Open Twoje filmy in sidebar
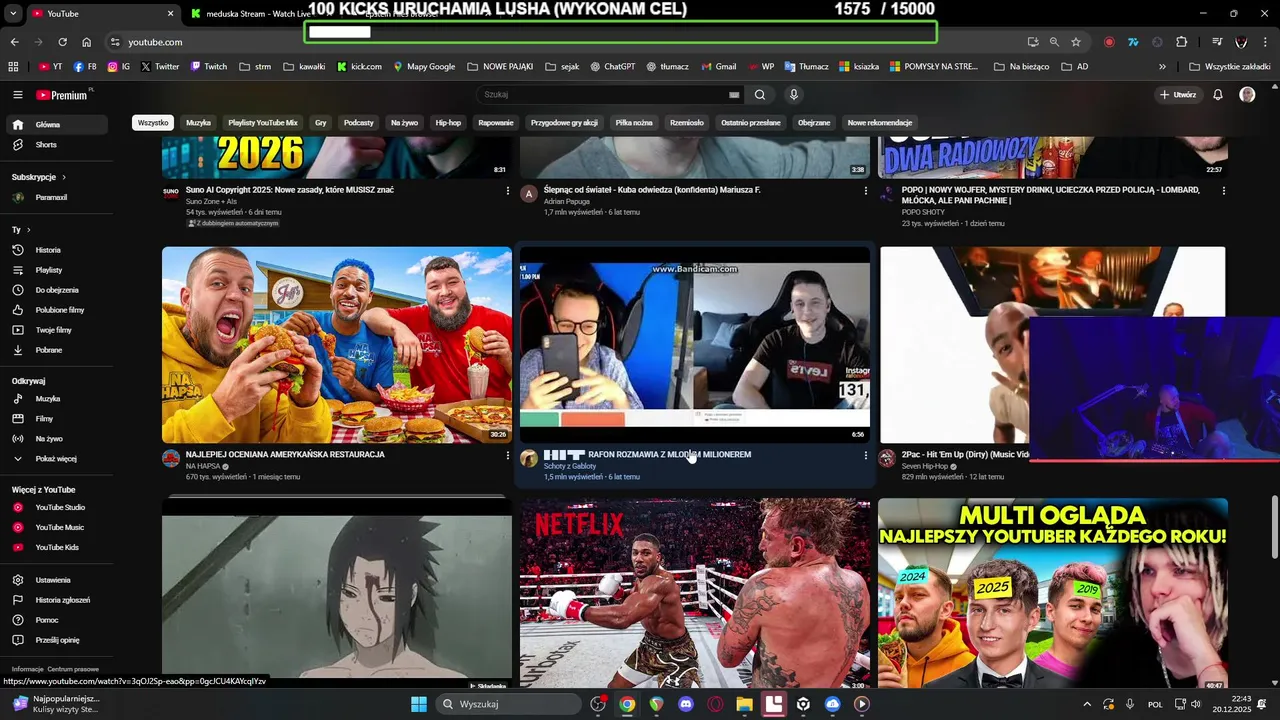1280x720 pixels. (54, 330)
